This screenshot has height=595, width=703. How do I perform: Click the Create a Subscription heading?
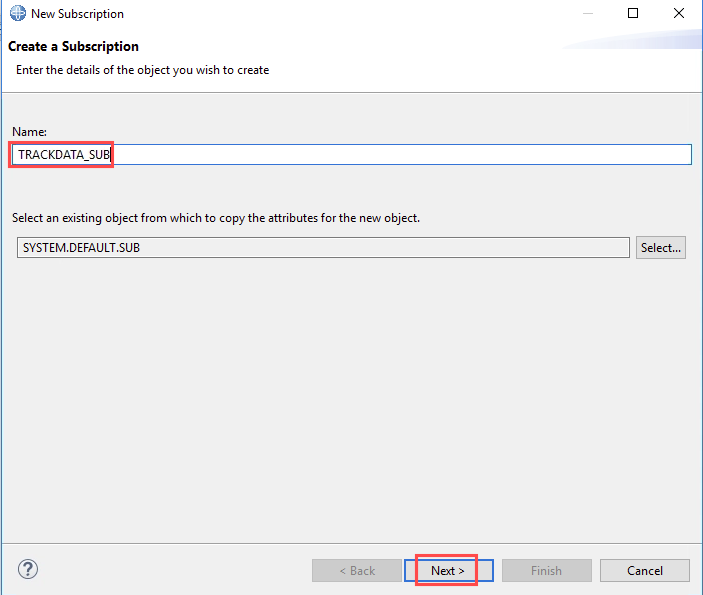[x=74, y=46]
